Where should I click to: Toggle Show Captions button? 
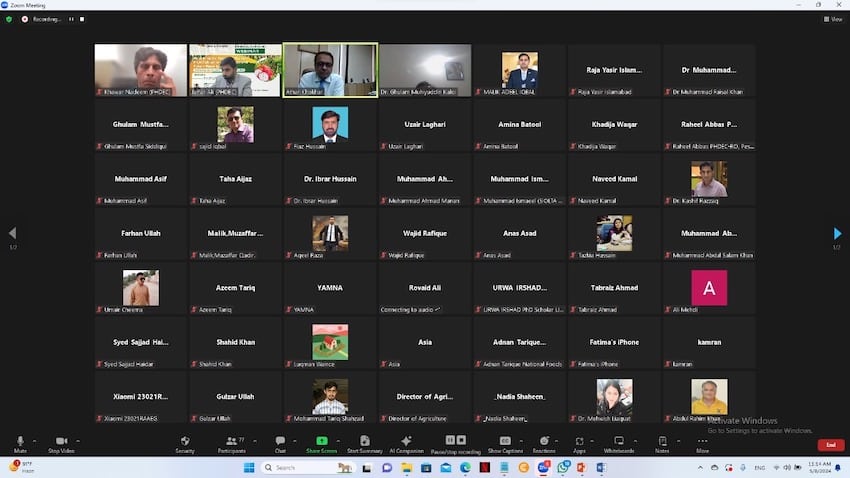505,443
